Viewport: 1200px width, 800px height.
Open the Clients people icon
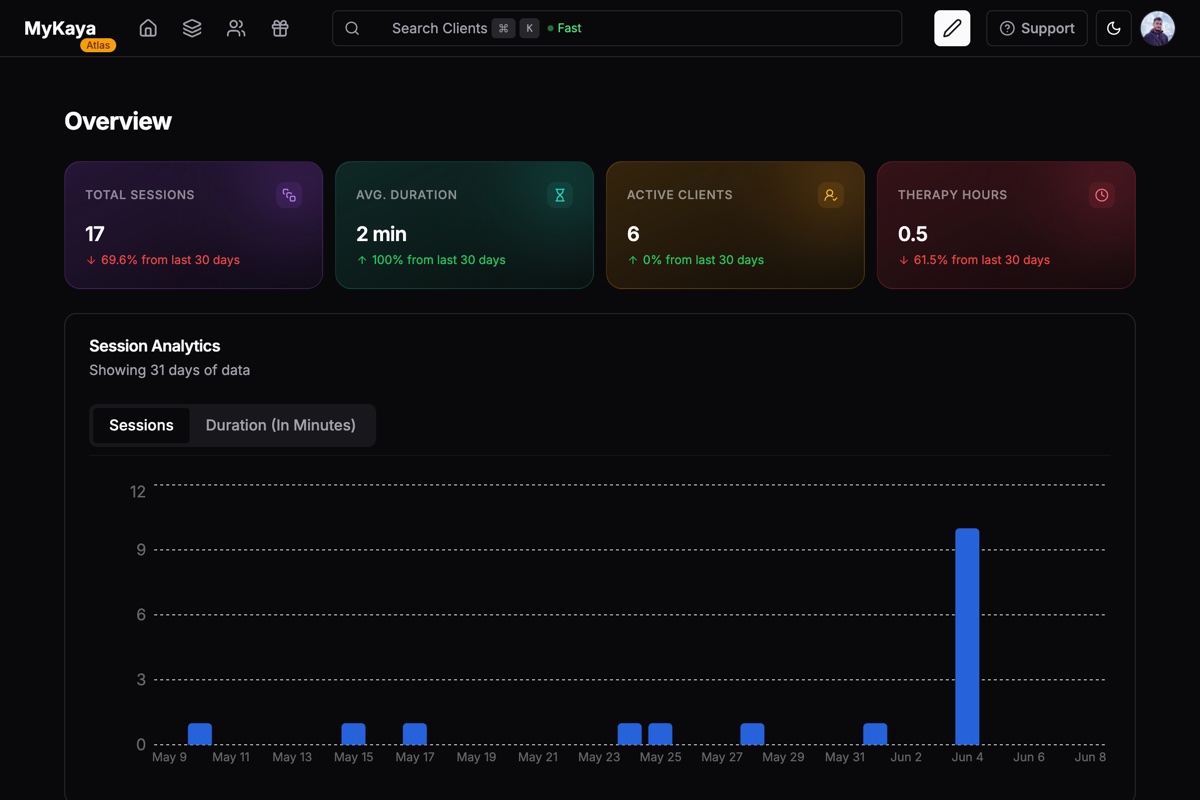click(x=236, y=28)
